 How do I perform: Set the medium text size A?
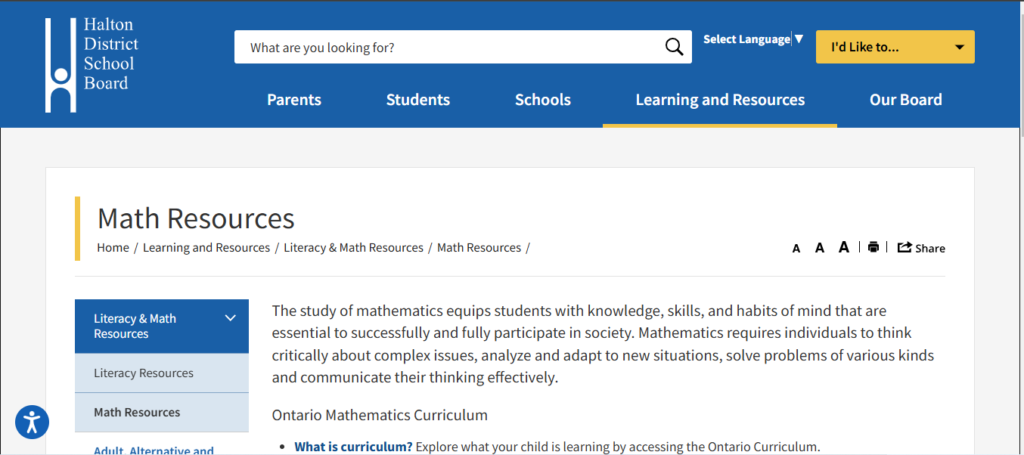[x=820, y=247]
